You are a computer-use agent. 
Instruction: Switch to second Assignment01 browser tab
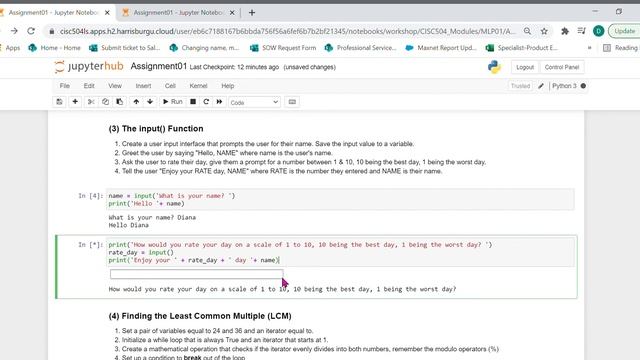(x=178, y=13)
